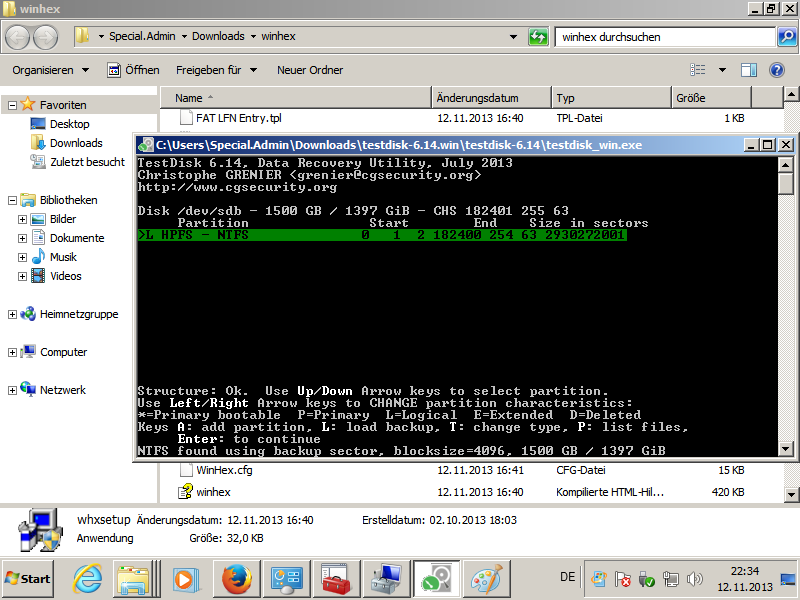The height and width of the screenshot is (600, 800).
Task: Open Windows Media Player taskbar icon
Action: [x=186, y=579]
